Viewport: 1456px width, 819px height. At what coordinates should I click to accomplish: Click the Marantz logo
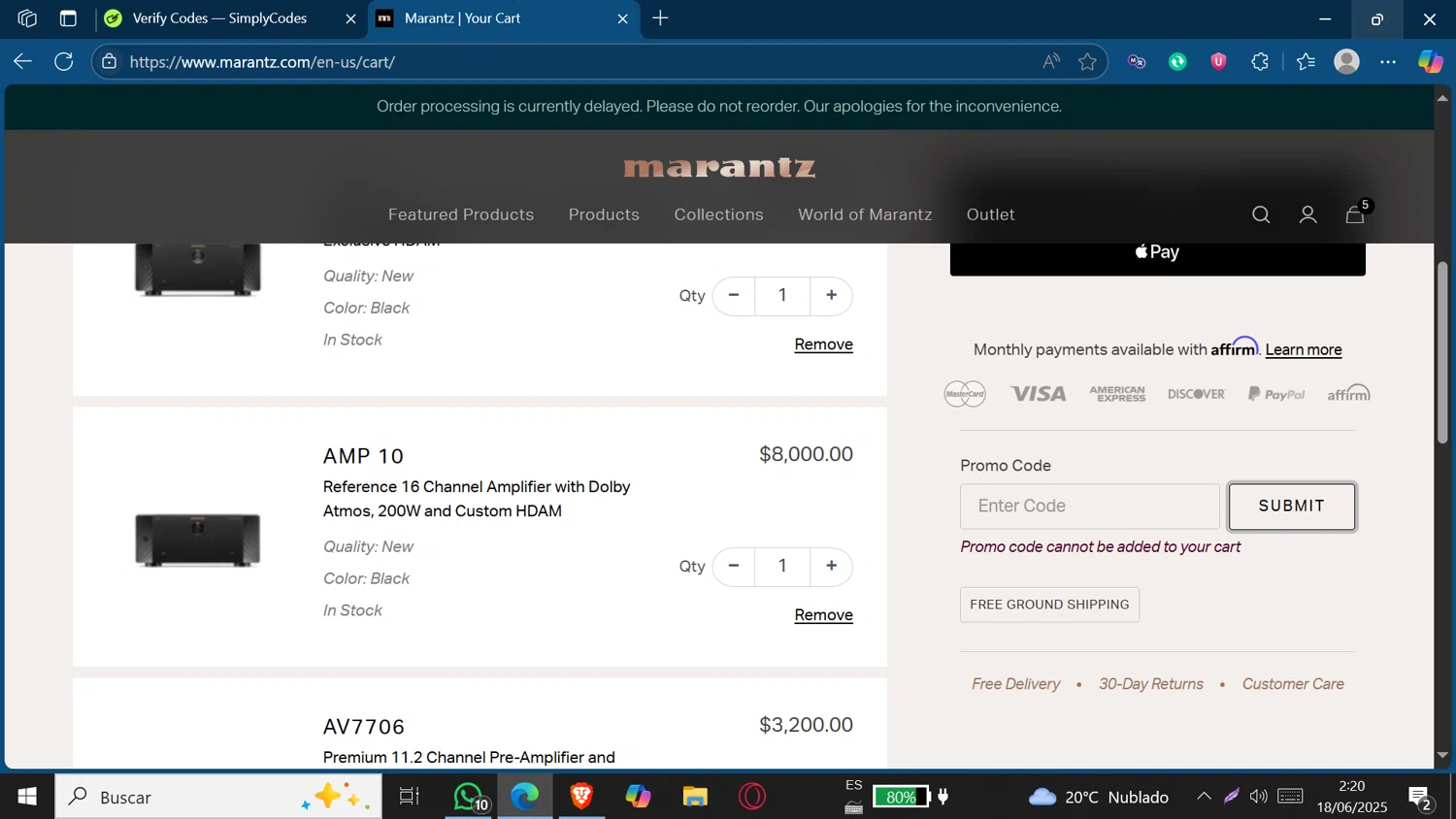click(x=719, y=168)
